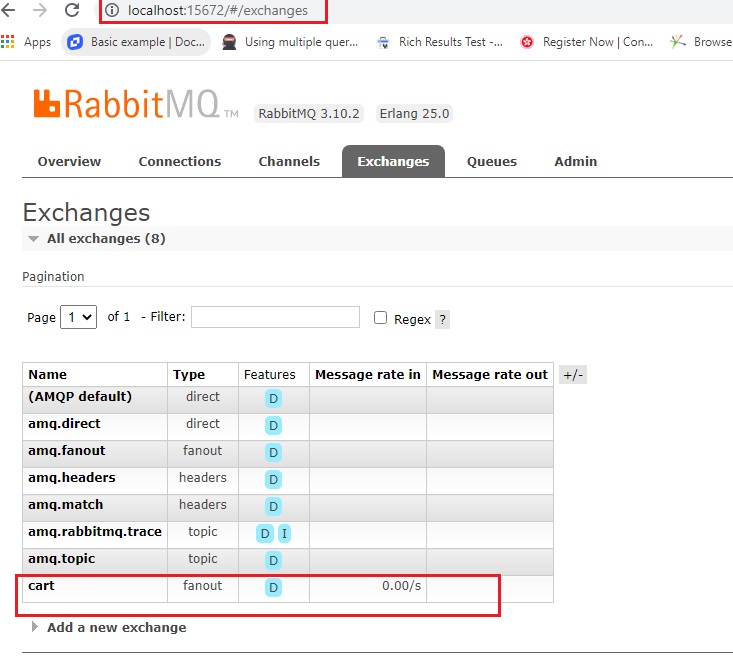Viewport: 733px width, 656px height.
Task: Click the Erlang 25.0 version label
Action: point(414,114)
